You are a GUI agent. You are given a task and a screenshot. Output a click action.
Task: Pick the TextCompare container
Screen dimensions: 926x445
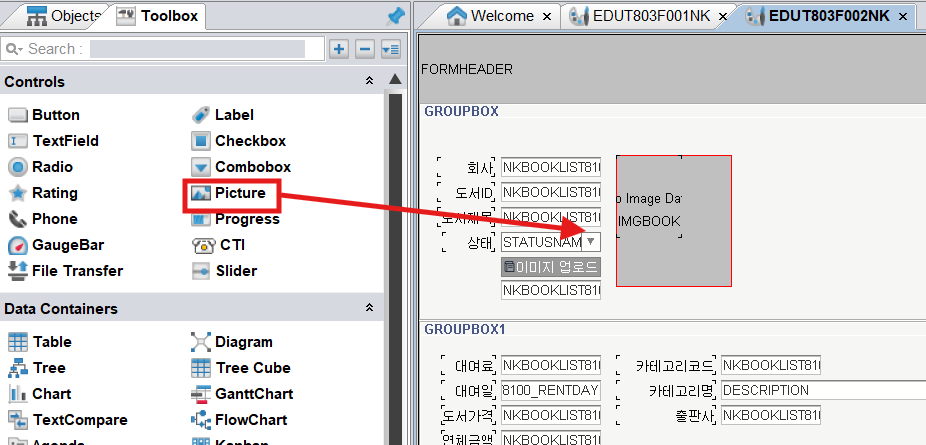click(68, 420)
